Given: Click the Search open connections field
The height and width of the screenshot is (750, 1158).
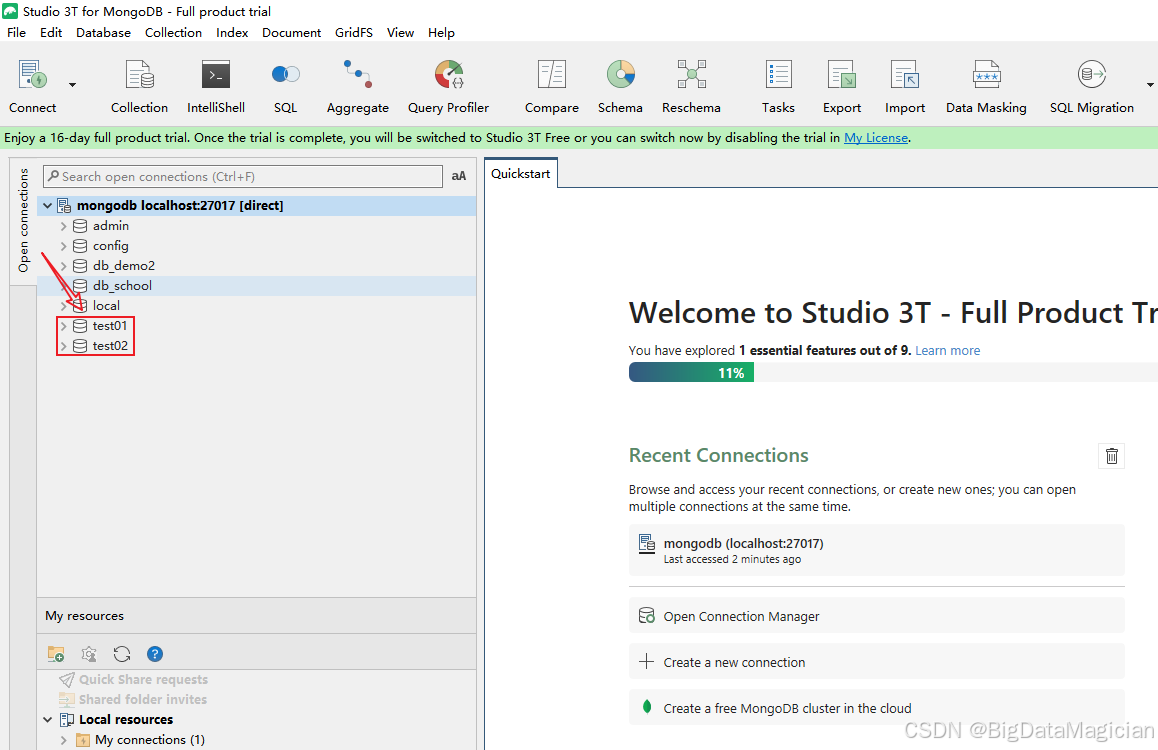Looking at the screenshot, I should 243,176.
